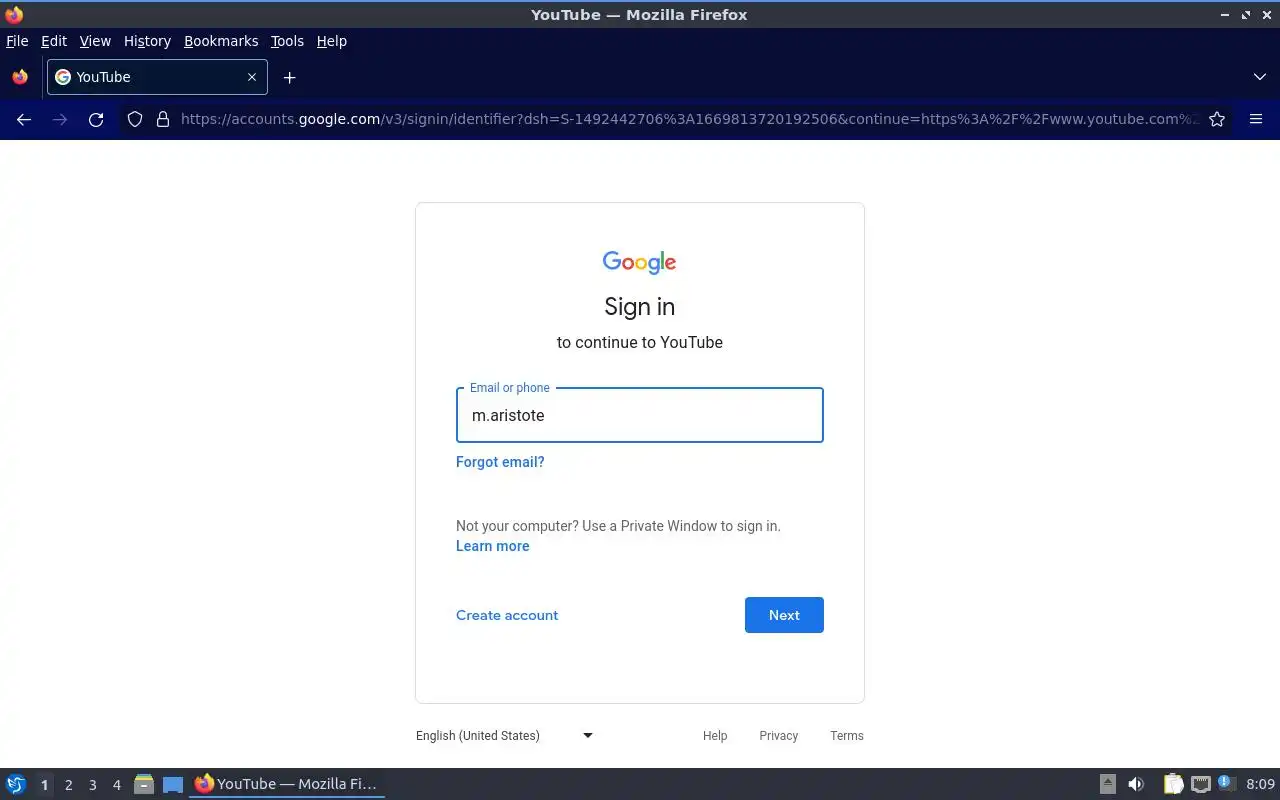Image resolution: width=1280 pixels, height=800 pixels.
Task: Switch to workspace 4
Action: pyautogui.click(x=116, y=785)
